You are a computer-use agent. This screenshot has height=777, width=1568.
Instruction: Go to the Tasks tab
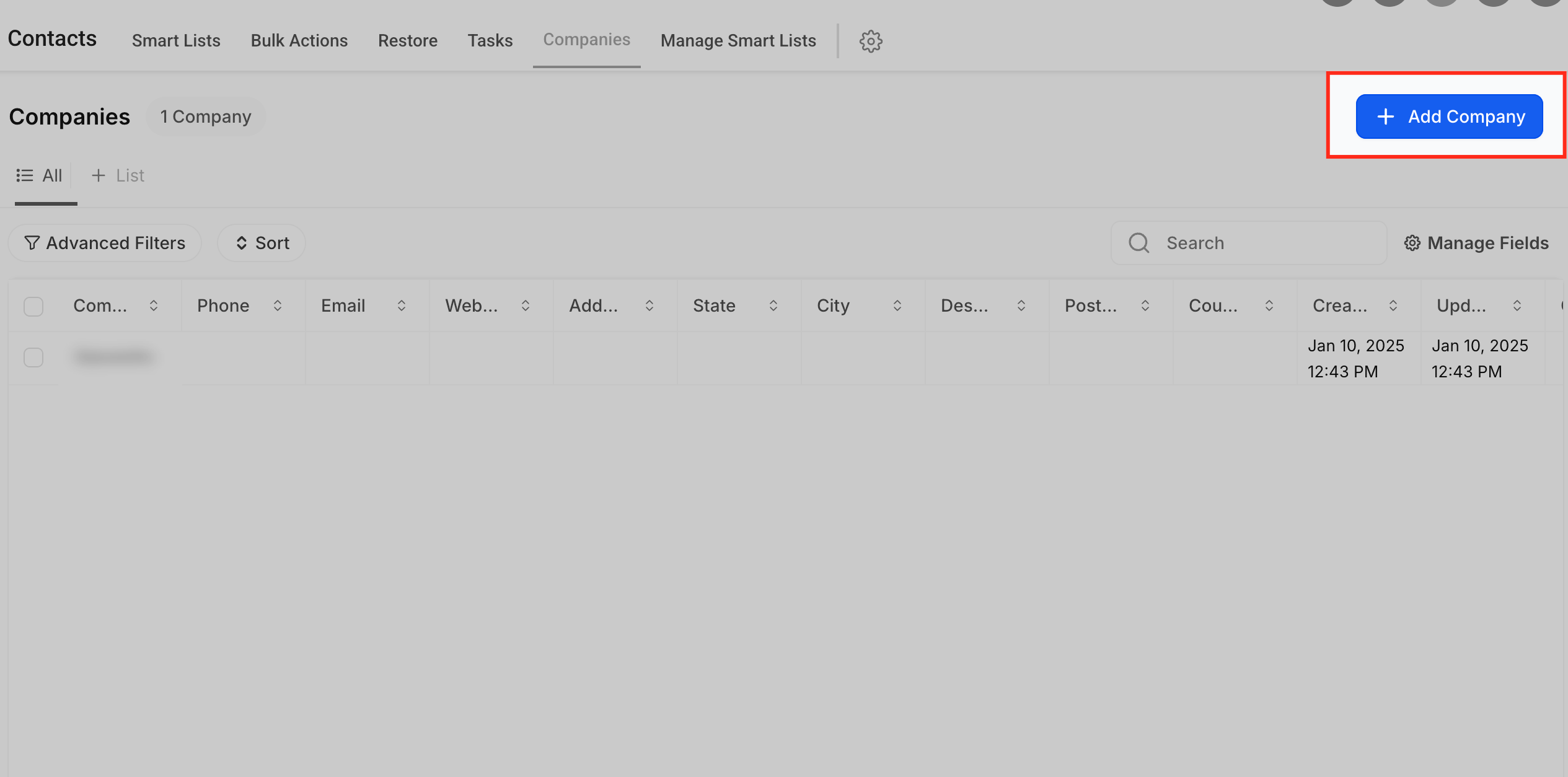click(490, 41)
